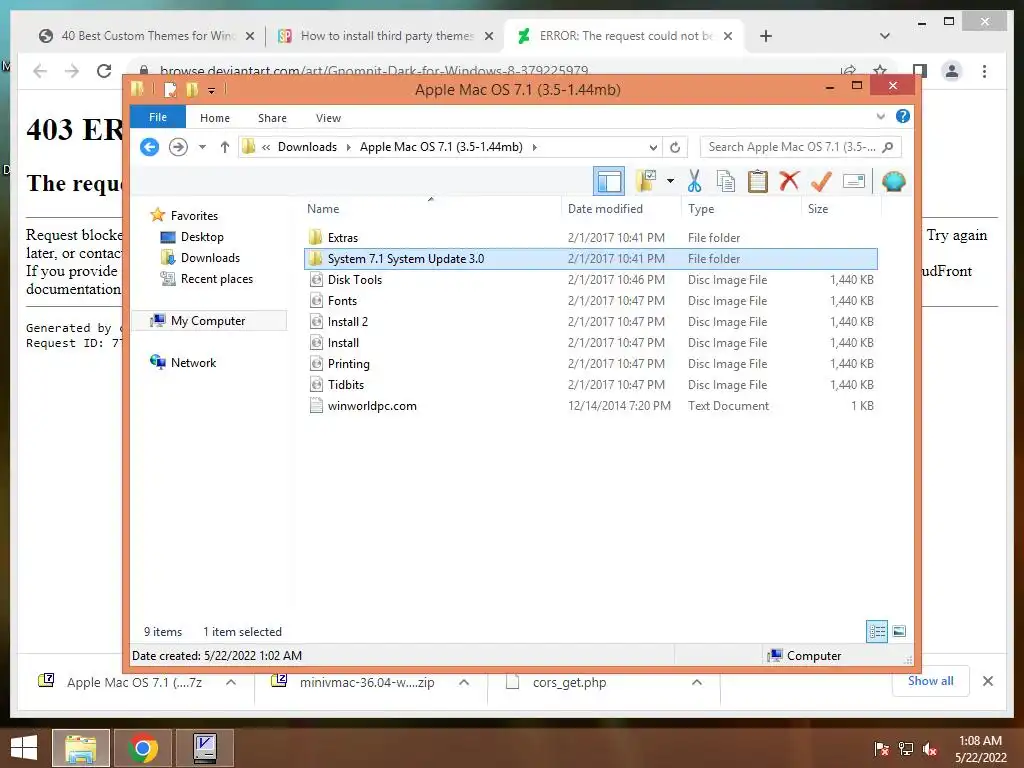Expand cors_get.php download options
This screenshot has height=768, width=1024.
(x=697, y=682)
